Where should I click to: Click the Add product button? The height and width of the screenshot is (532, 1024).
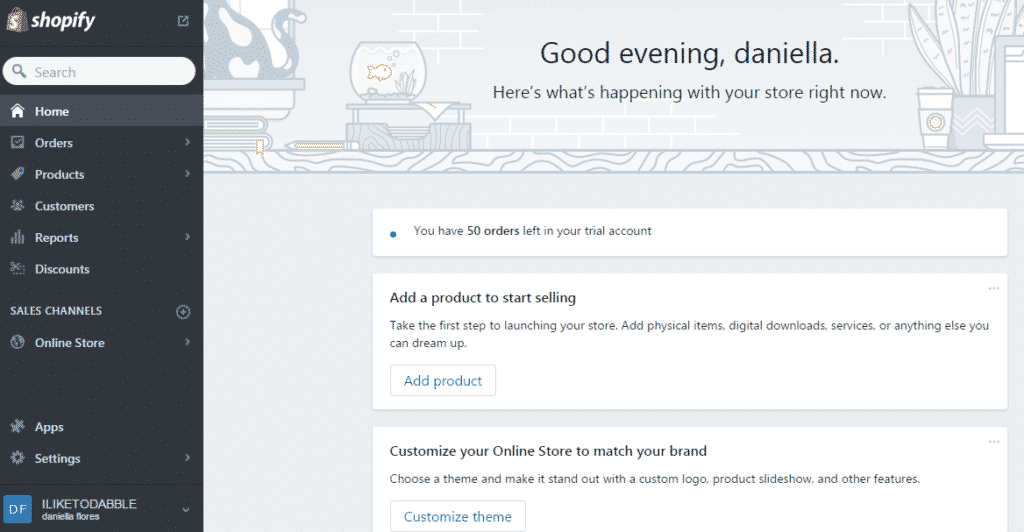tap(443, 381)
